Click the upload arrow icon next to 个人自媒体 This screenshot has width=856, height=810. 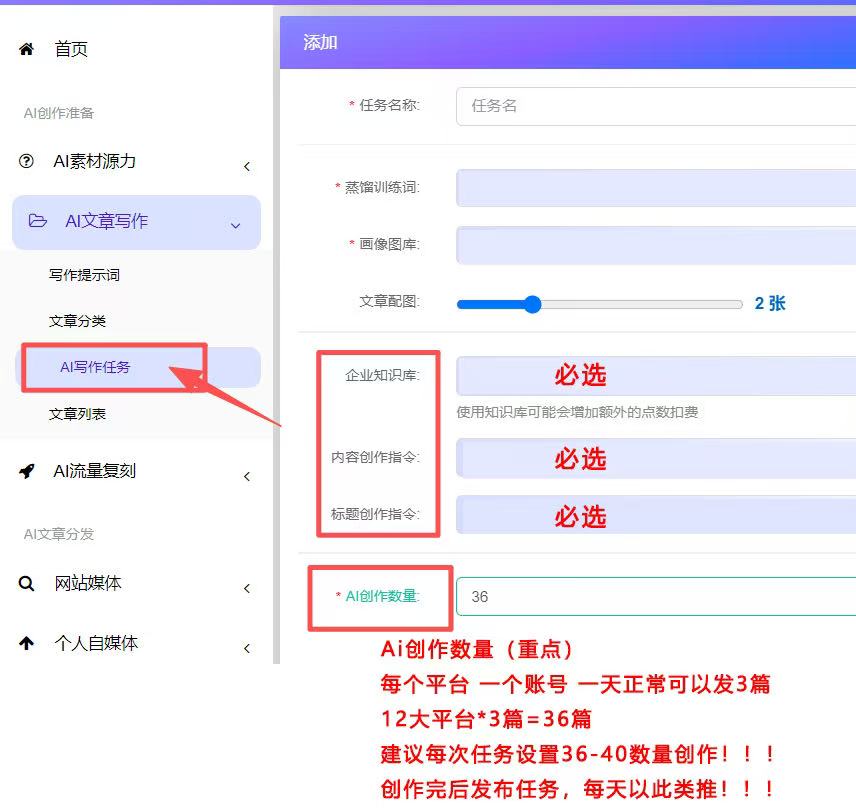click(26, 643)
